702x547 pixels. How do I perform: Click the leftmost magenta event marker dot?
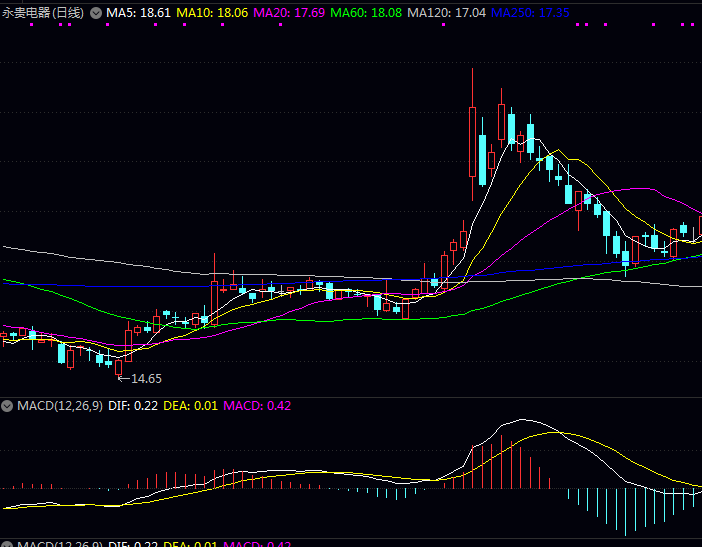pyautogui.click(x=32, y=26)
